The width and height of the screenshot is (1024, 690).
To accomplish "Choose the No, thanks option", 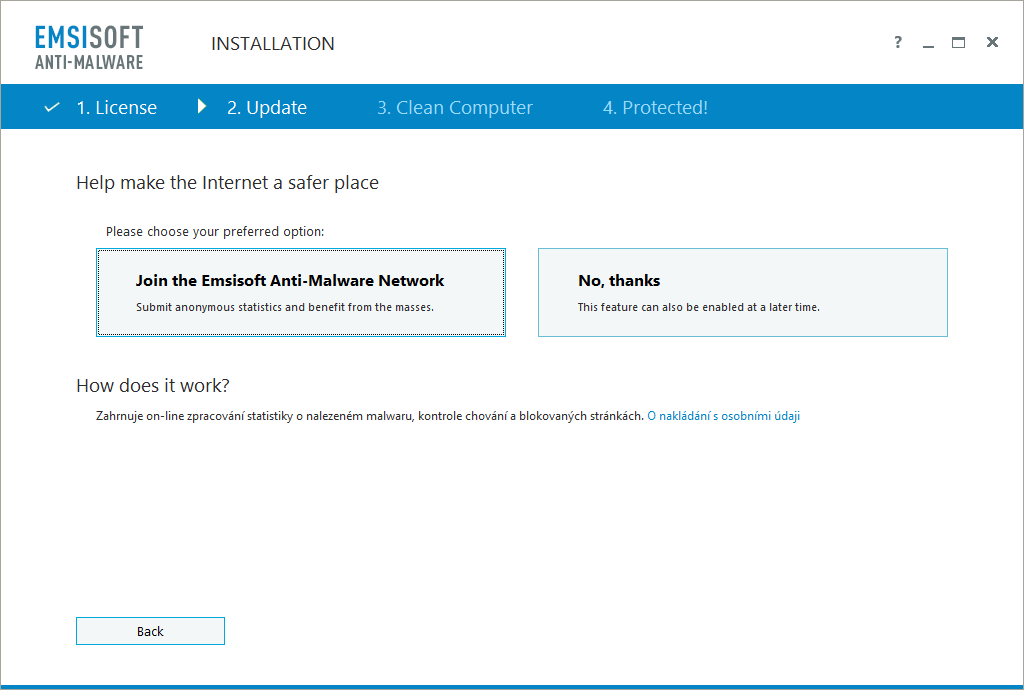I will [743, 292].
